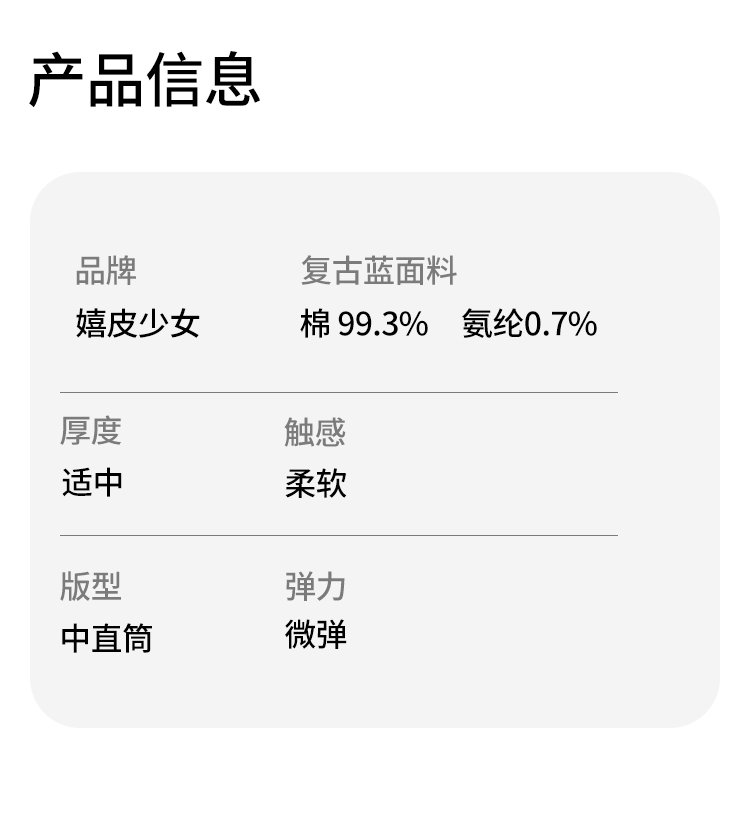This screenshot has width=750, height=813.
Task: Select the 99.3% cotton percentage
Action: point(383,324)
